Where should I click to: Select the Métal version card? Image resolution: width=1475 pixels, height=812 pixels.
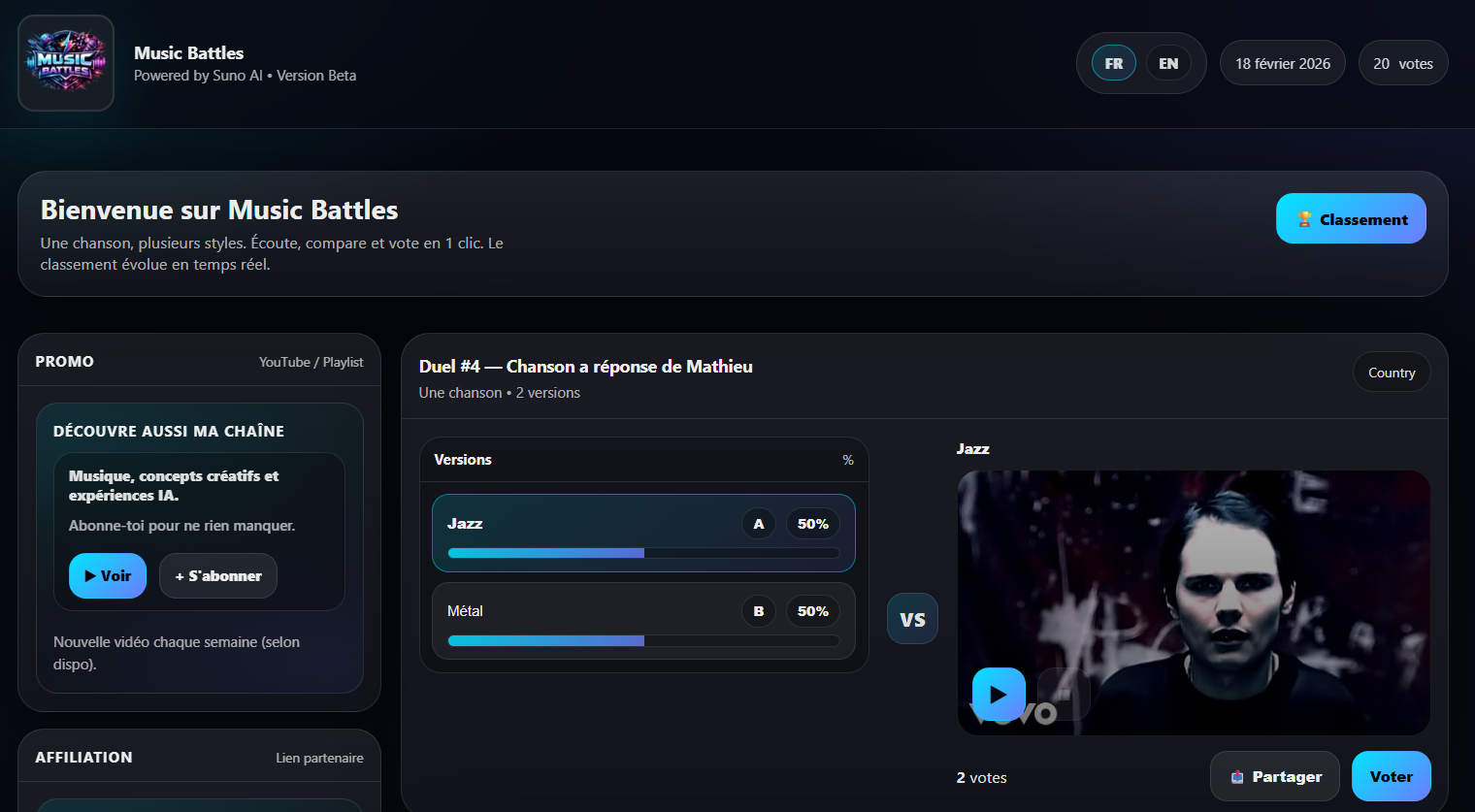(x=643, y=621)
